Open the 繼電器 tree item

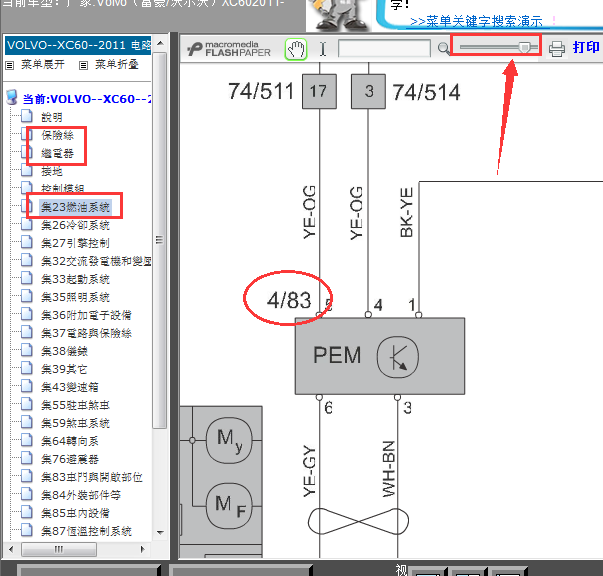(x=57, y=153)
